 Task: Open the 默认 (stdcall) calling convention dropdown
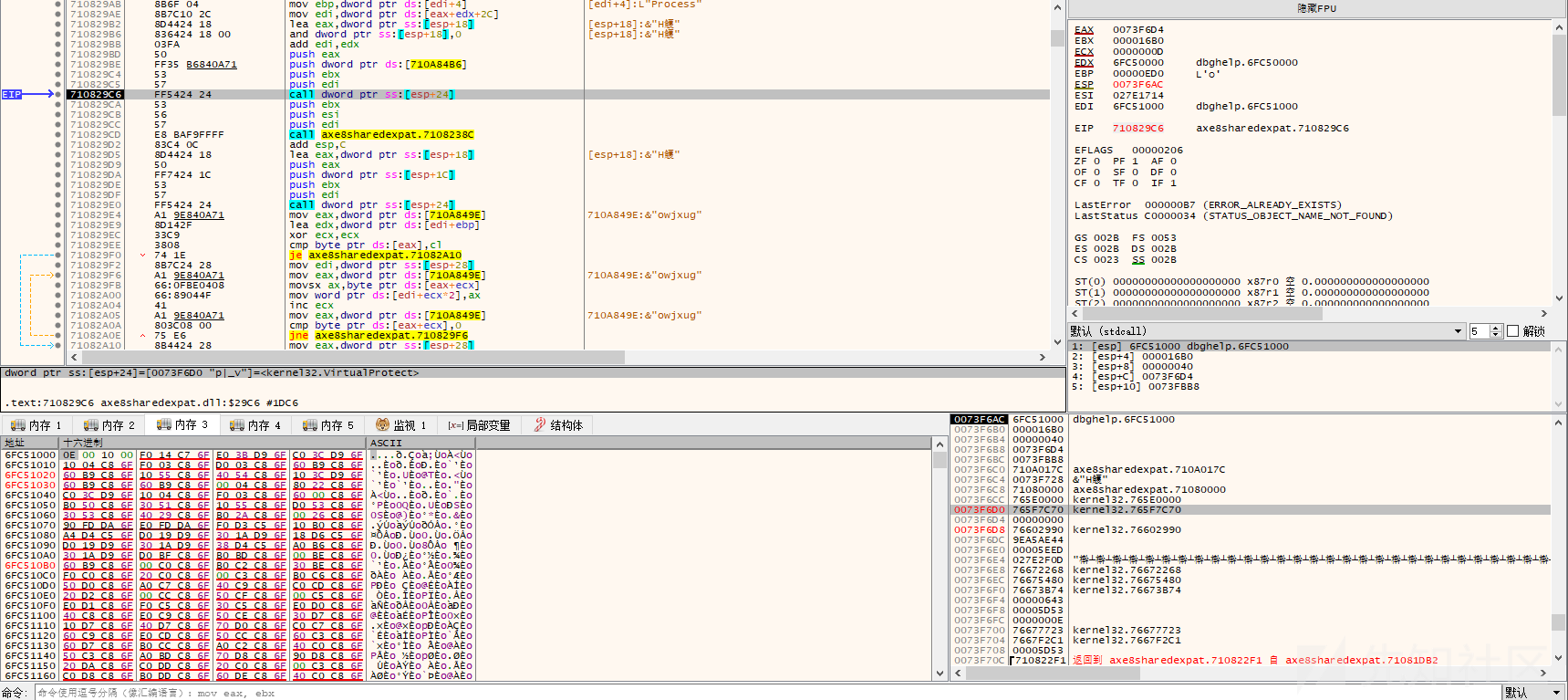coord(1266,331)
